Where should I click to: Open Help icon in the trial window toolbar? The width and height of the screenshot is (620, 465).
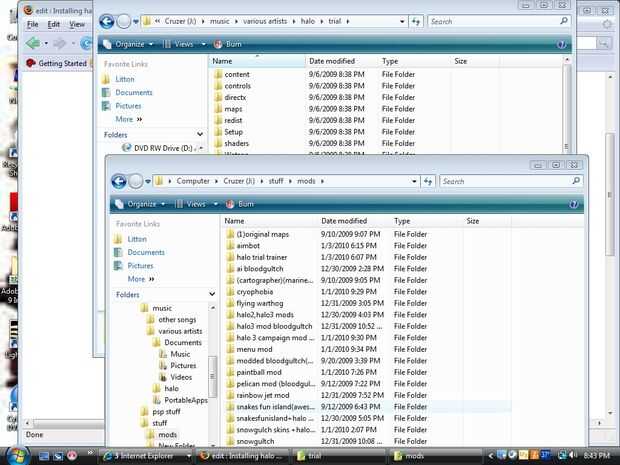[561, 44]
